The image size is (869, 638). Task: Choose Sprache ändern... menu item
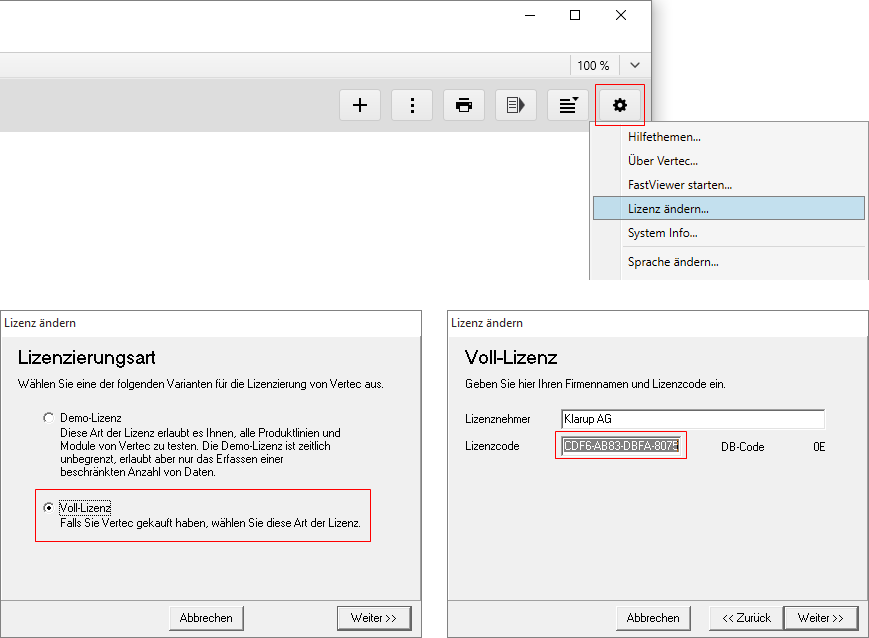pos(673,262)
